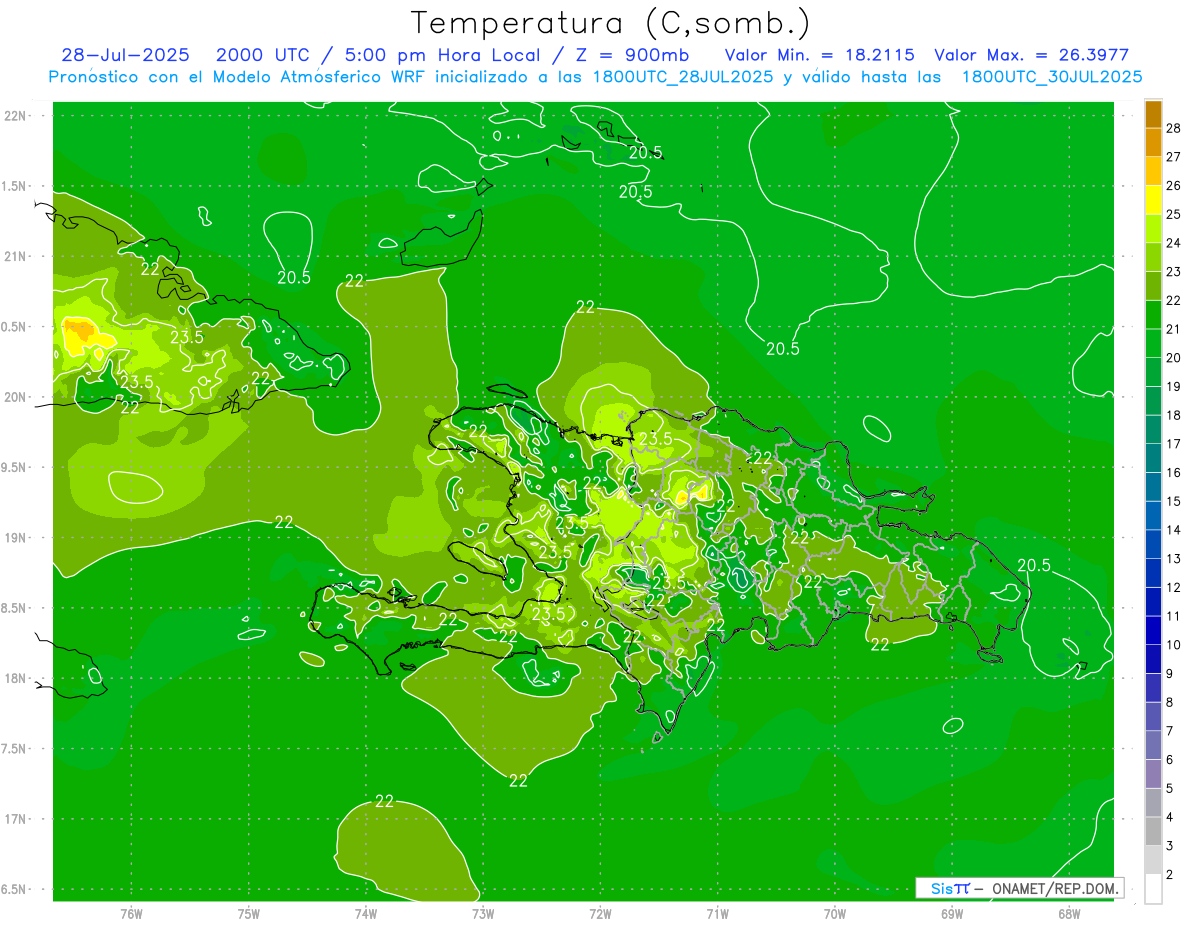The image size is (1200, 927).
Task: Click the '71W' longitude axis label
Action: point(718,912)
